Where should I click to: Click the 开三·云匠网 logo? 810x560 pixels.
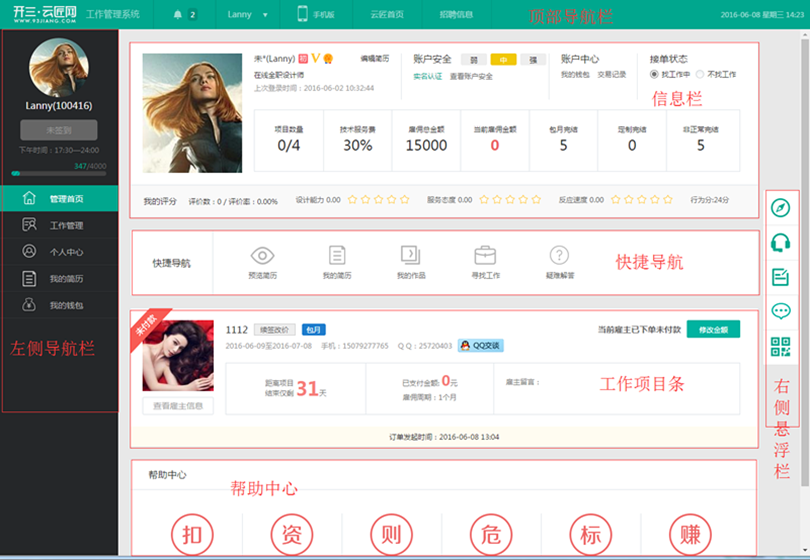tap(45, 14)
